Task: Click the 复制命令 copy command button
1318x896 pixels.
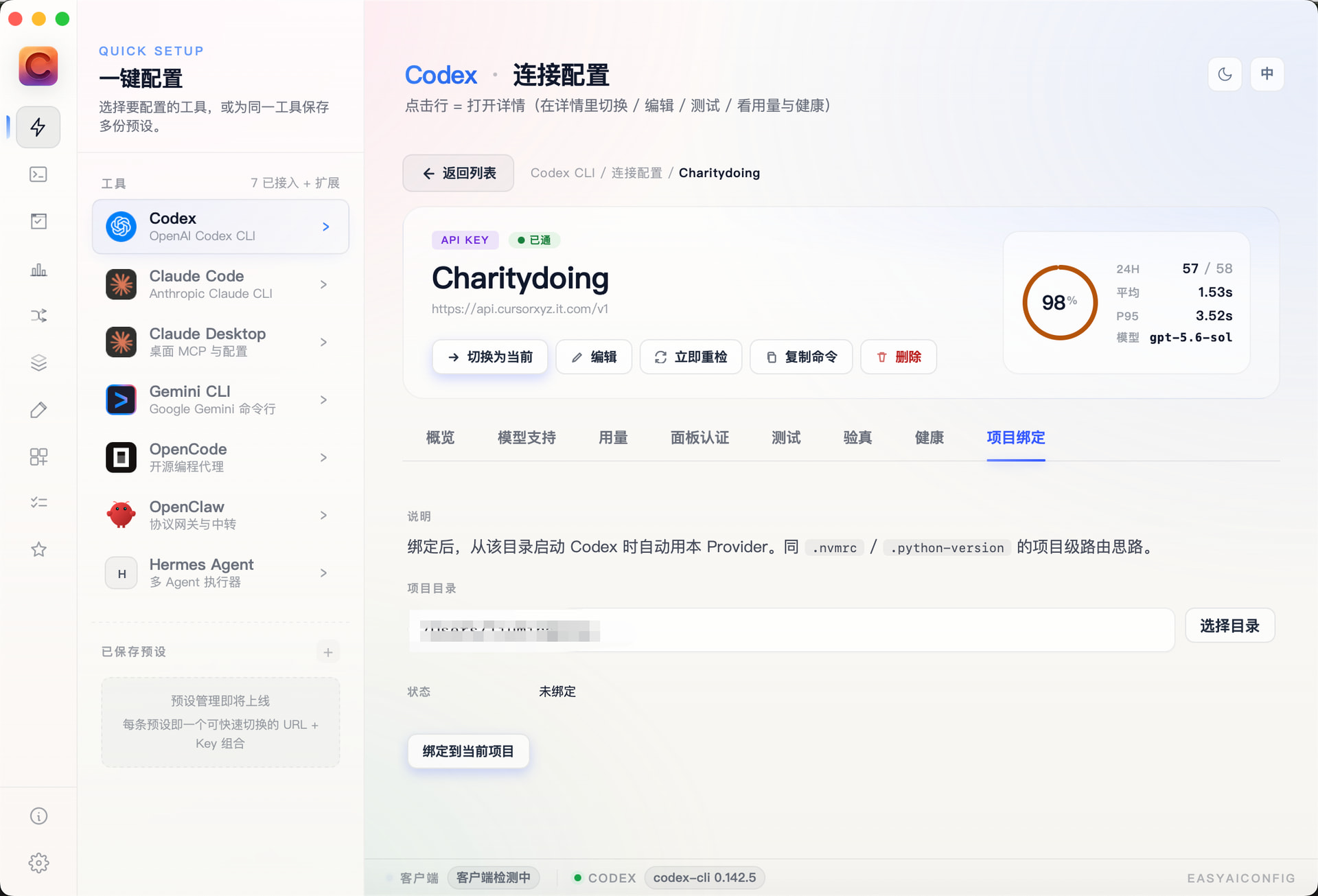Action: 801,357
